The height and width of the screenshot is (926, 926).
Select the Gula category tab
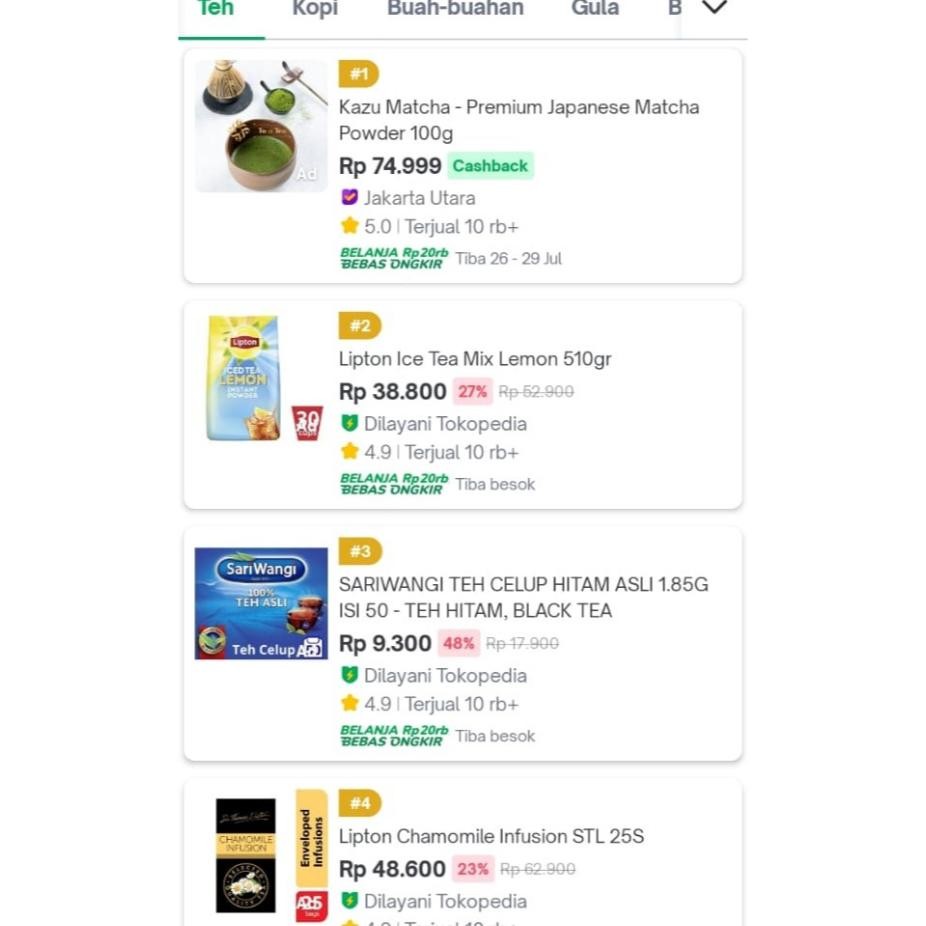tap(595, 9)
